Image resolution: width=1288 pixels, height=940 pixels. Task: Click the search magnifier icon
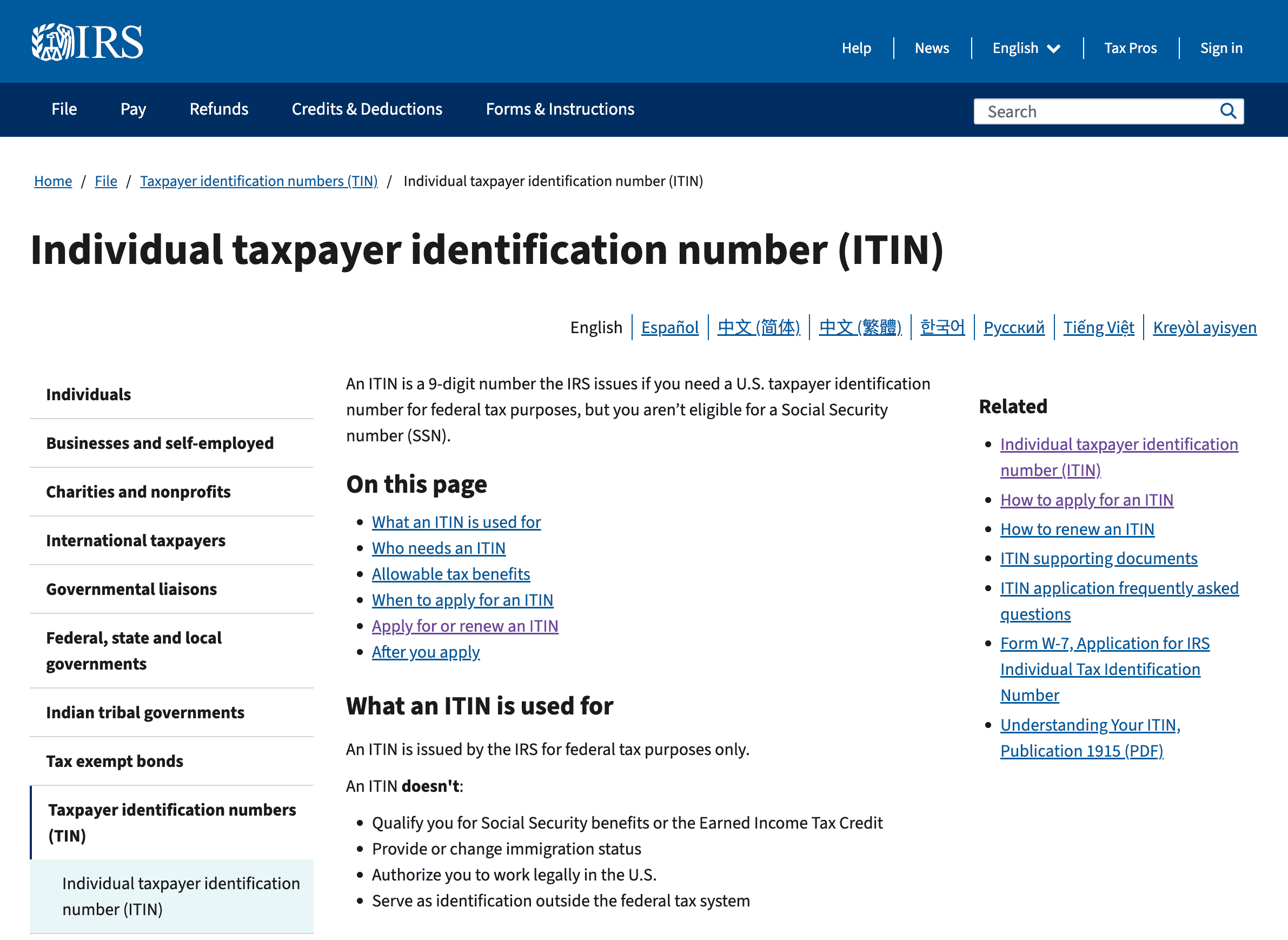pos(1227,111)
